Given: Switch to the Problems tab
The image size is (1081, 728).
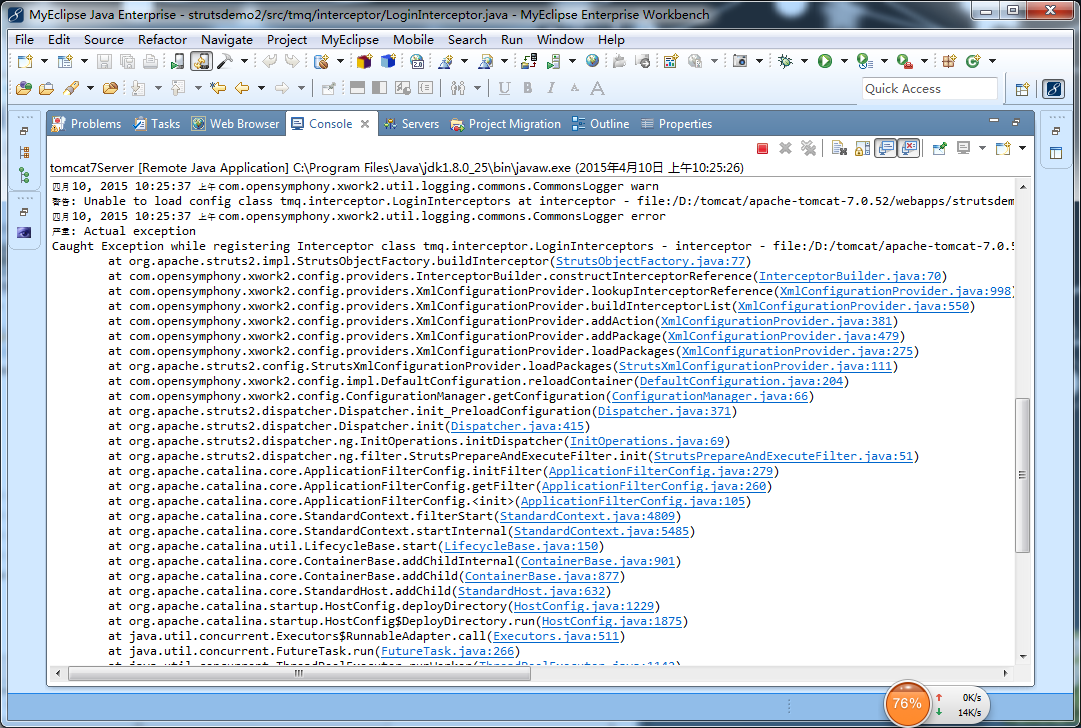Looking at the screenshot, I should pos(87,124).
